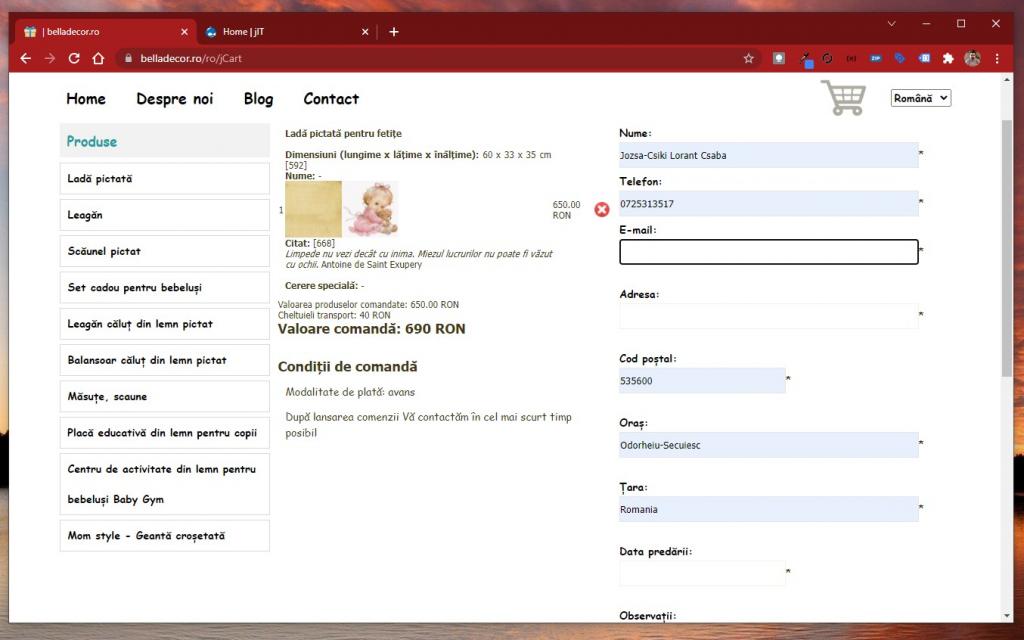Navigate to the Blog page
The image size is (1024, 640).
(258, 99)
